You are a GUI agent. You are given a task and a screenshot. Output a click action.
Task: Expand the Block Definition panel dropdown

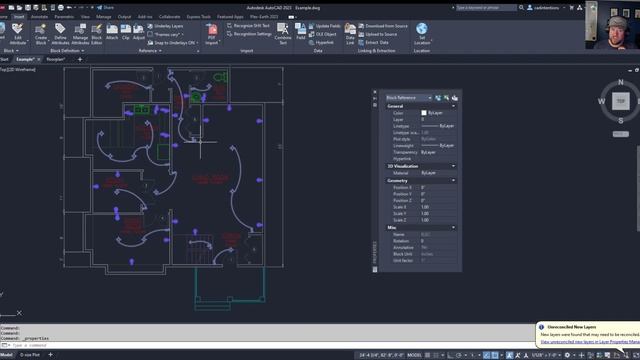click(x=67, y=51)
